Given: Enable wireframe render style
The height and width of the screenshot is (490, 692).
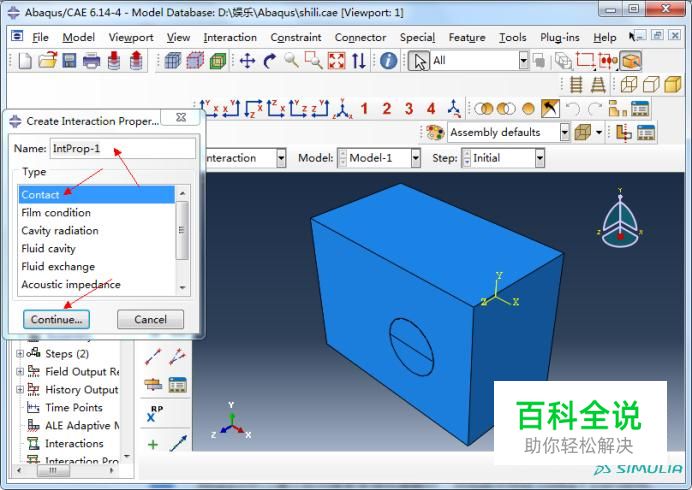Looking at the screenshot, I should (x=629, y=84).
